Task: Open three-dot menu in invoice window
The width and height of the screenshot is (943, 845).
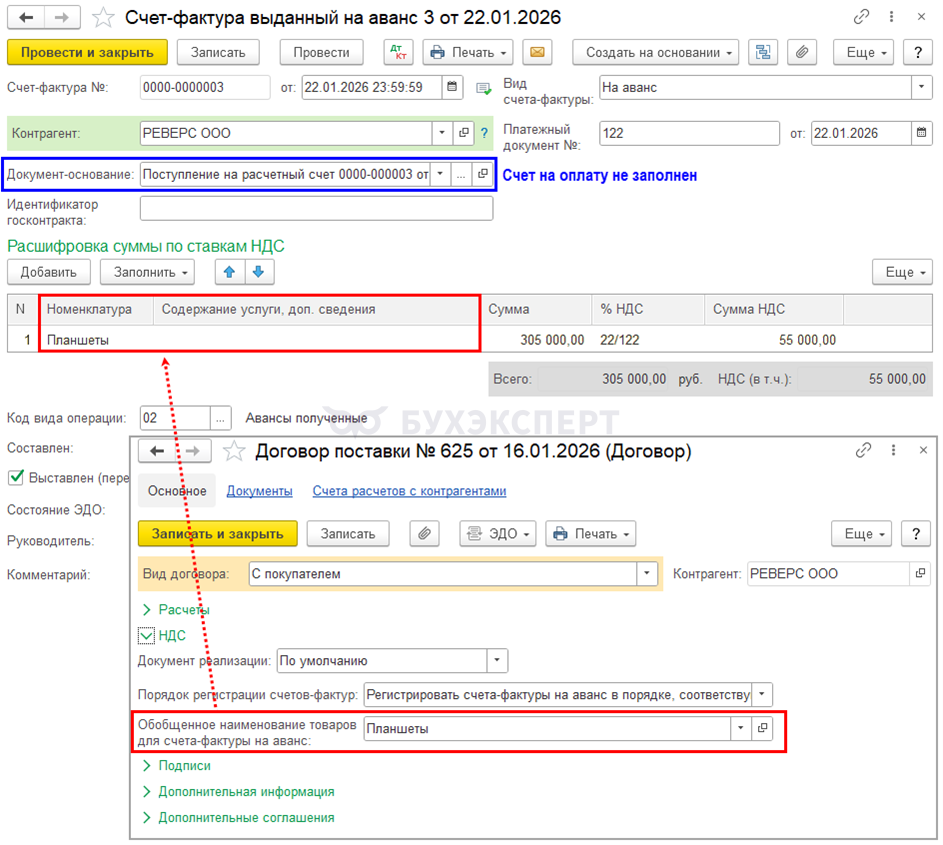Action: (891, 17)
